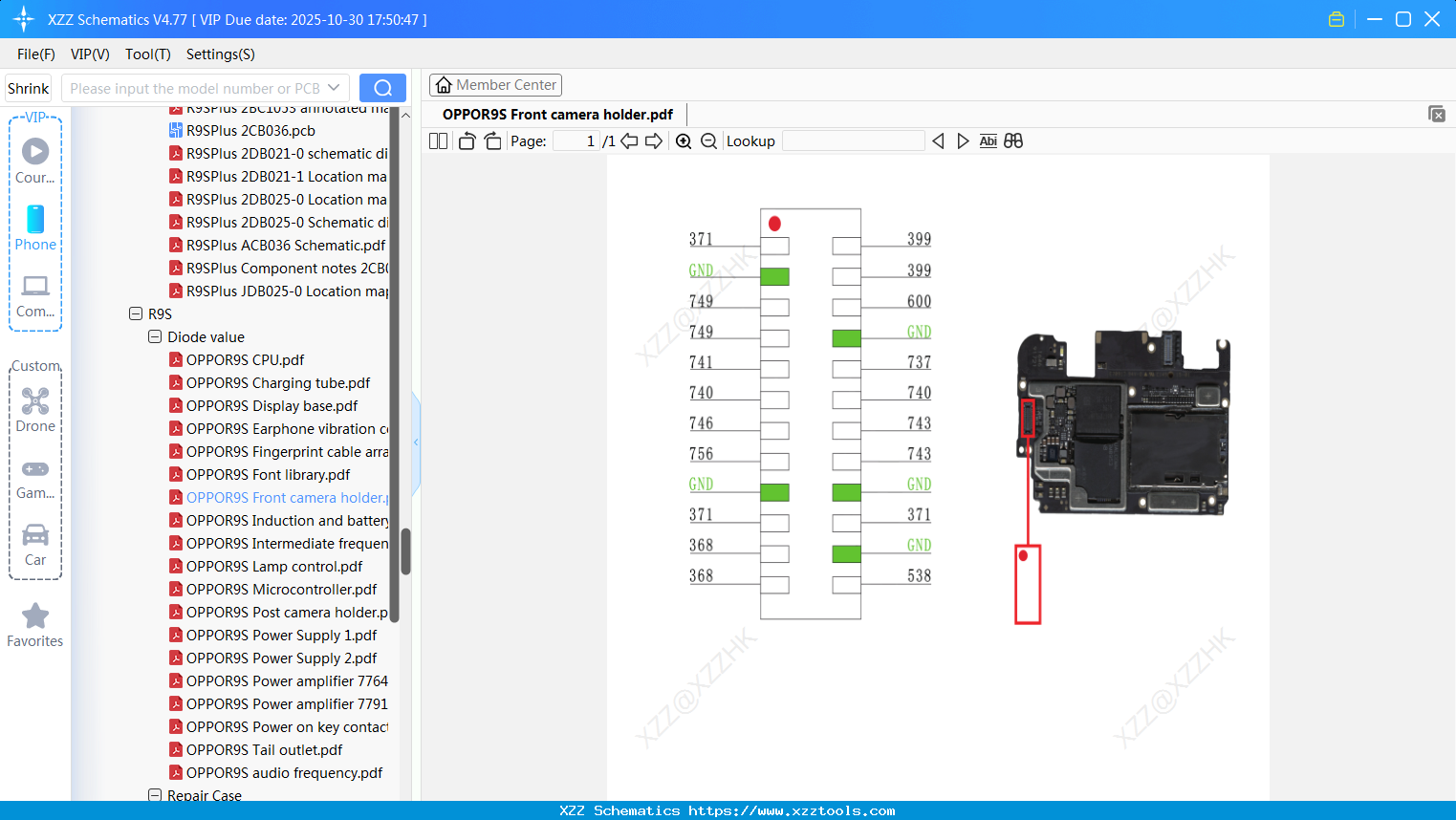1456x820 pixels.
Task: Open the model number dropdown arrow
Action: 334,88
